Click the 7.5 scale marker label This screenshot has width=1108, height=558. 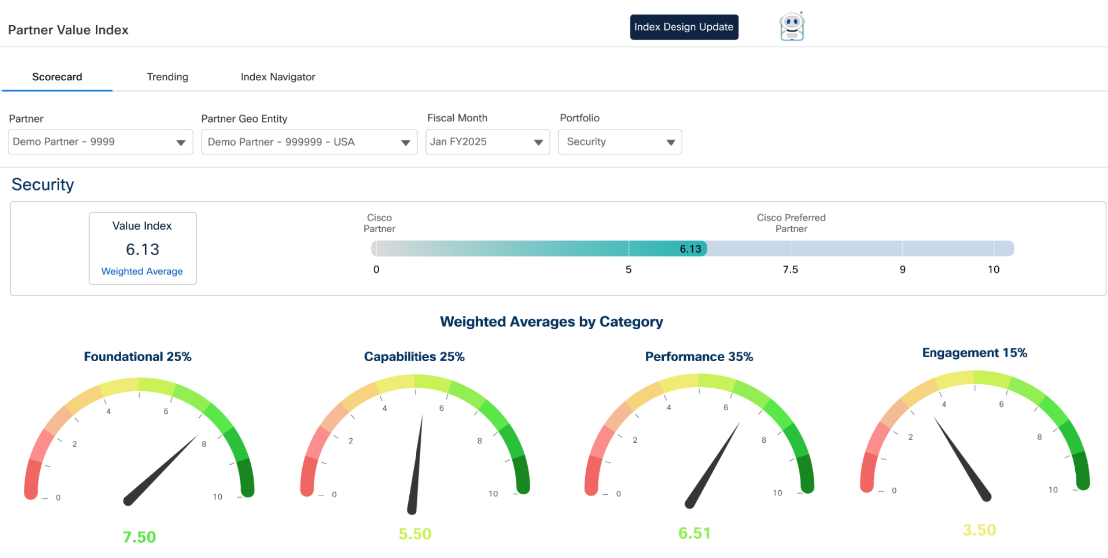(790, 270)
